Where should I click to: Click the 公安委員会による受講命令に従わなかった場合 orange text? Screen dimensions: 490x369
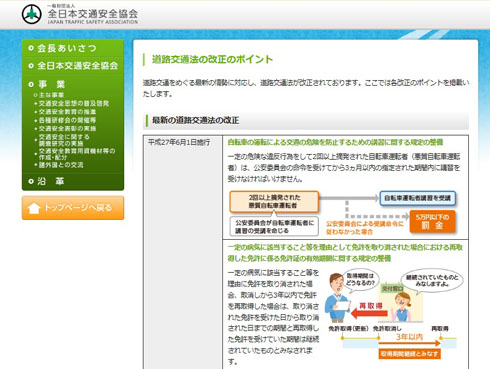[x=365, y=228]
